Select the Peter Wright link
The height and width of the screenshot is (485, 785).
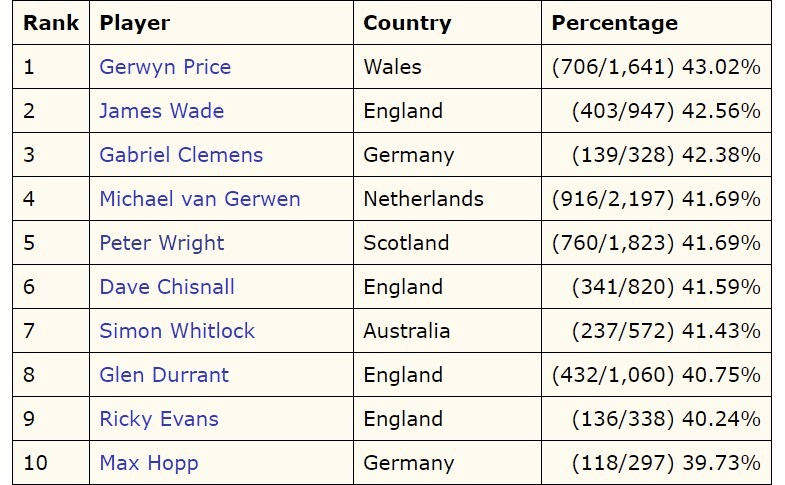click(161, 243)
